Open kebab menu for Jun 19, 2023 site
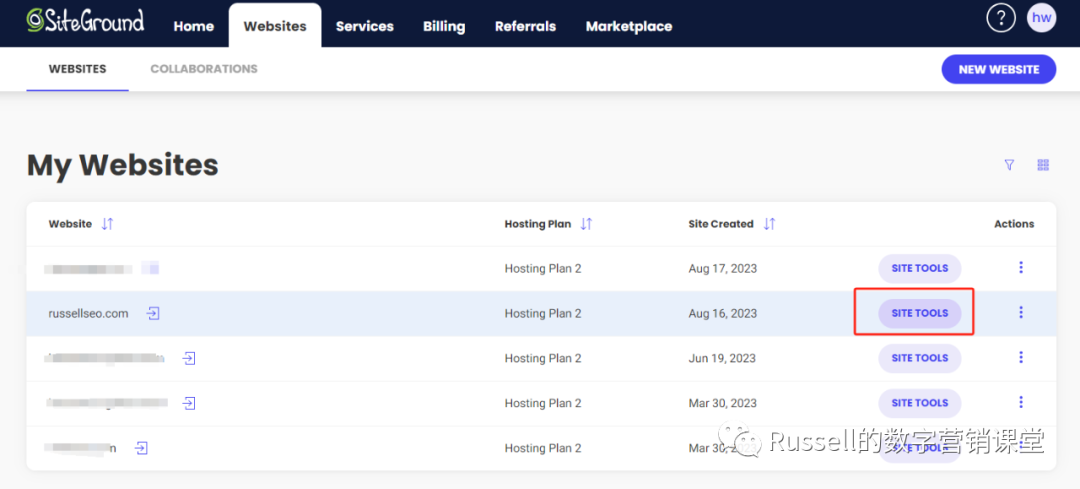The width and height of the screenshot is (1080, 489). pos(1020,358)
